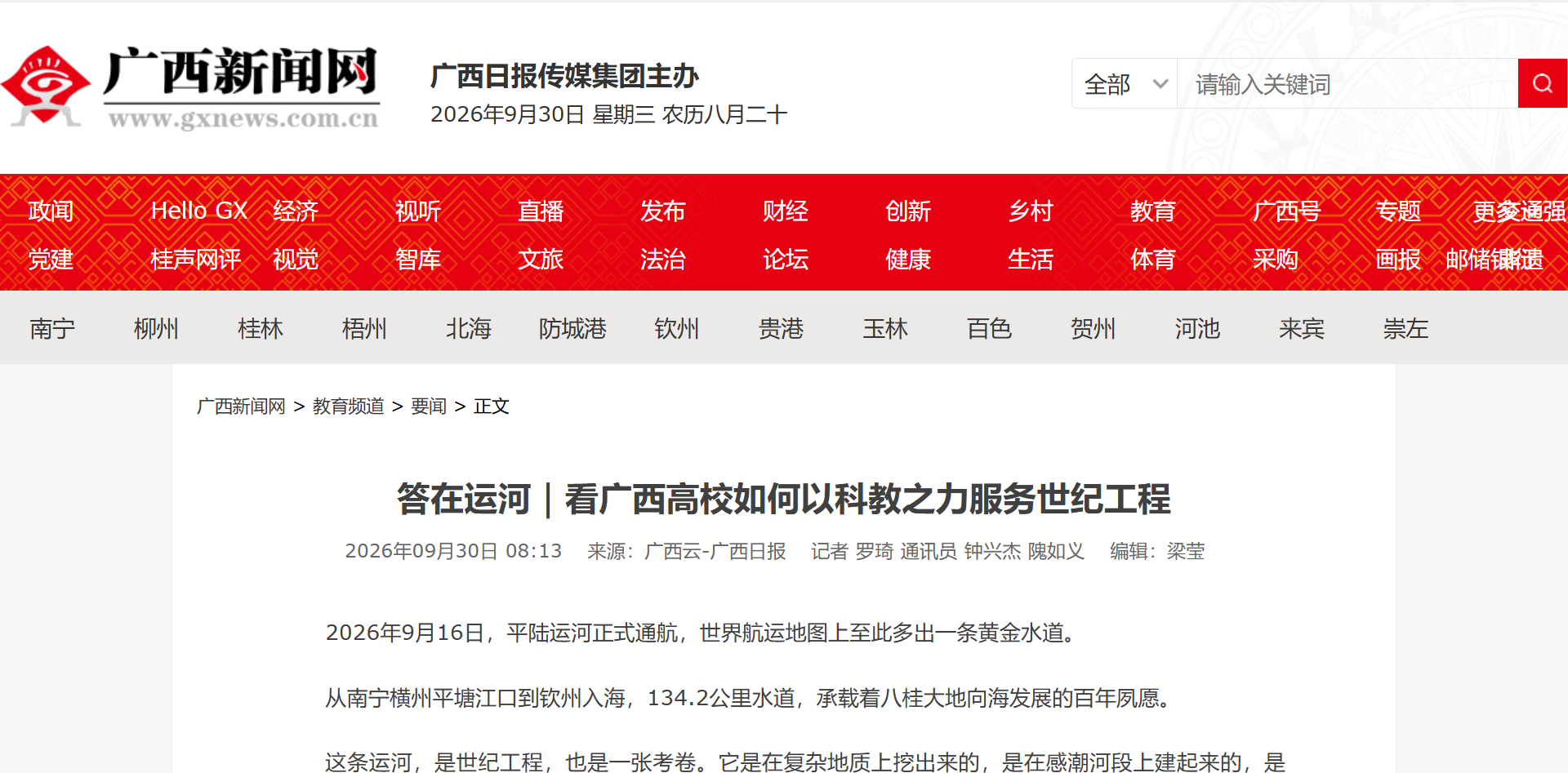Viewport: 1568px width, 773px height.
Task: Follow the 教育频道 breadcrumb link
Action: [349, 406]
